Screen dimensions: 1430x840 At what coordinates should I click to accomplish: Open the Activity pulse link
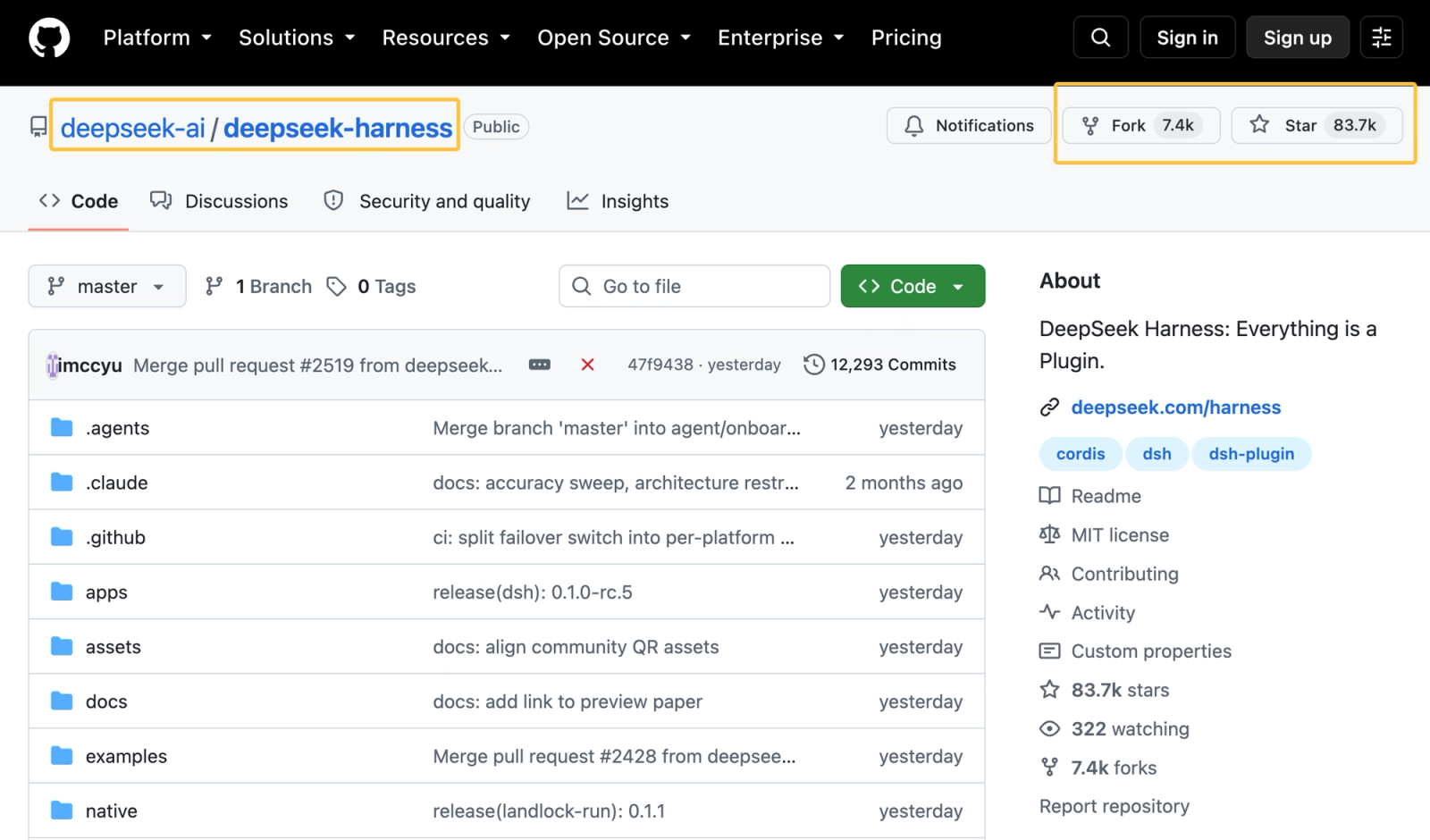[x=1087, y=613]
